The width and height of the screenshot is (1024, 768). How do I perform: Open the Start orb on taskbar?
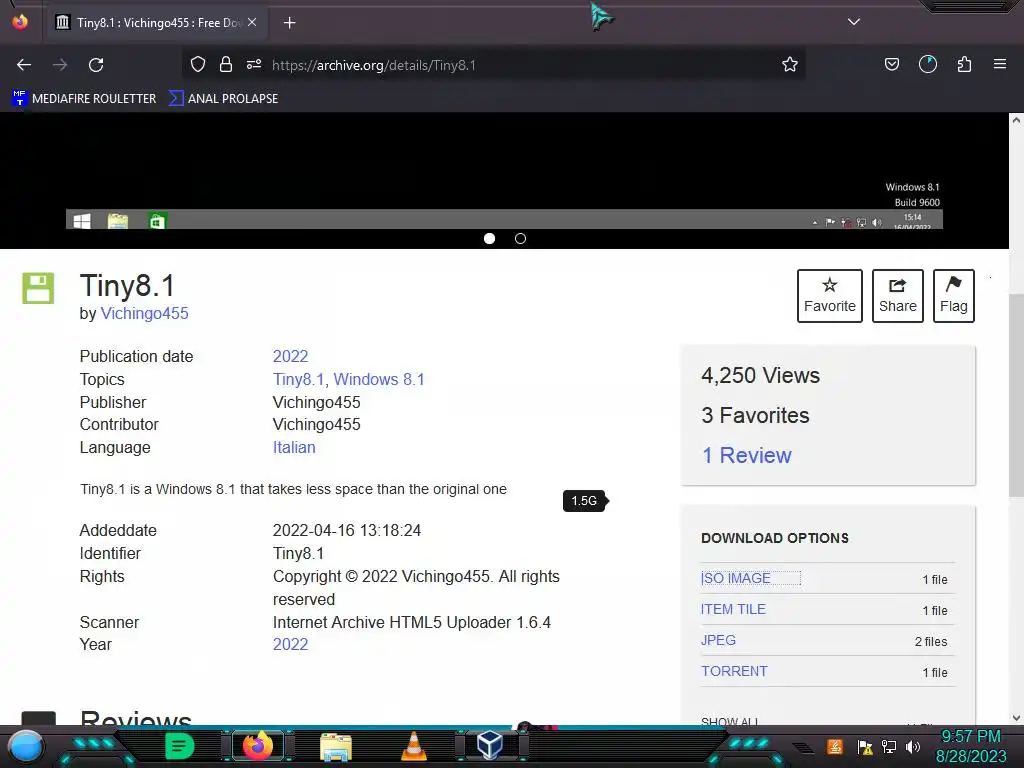pos(26,747)
